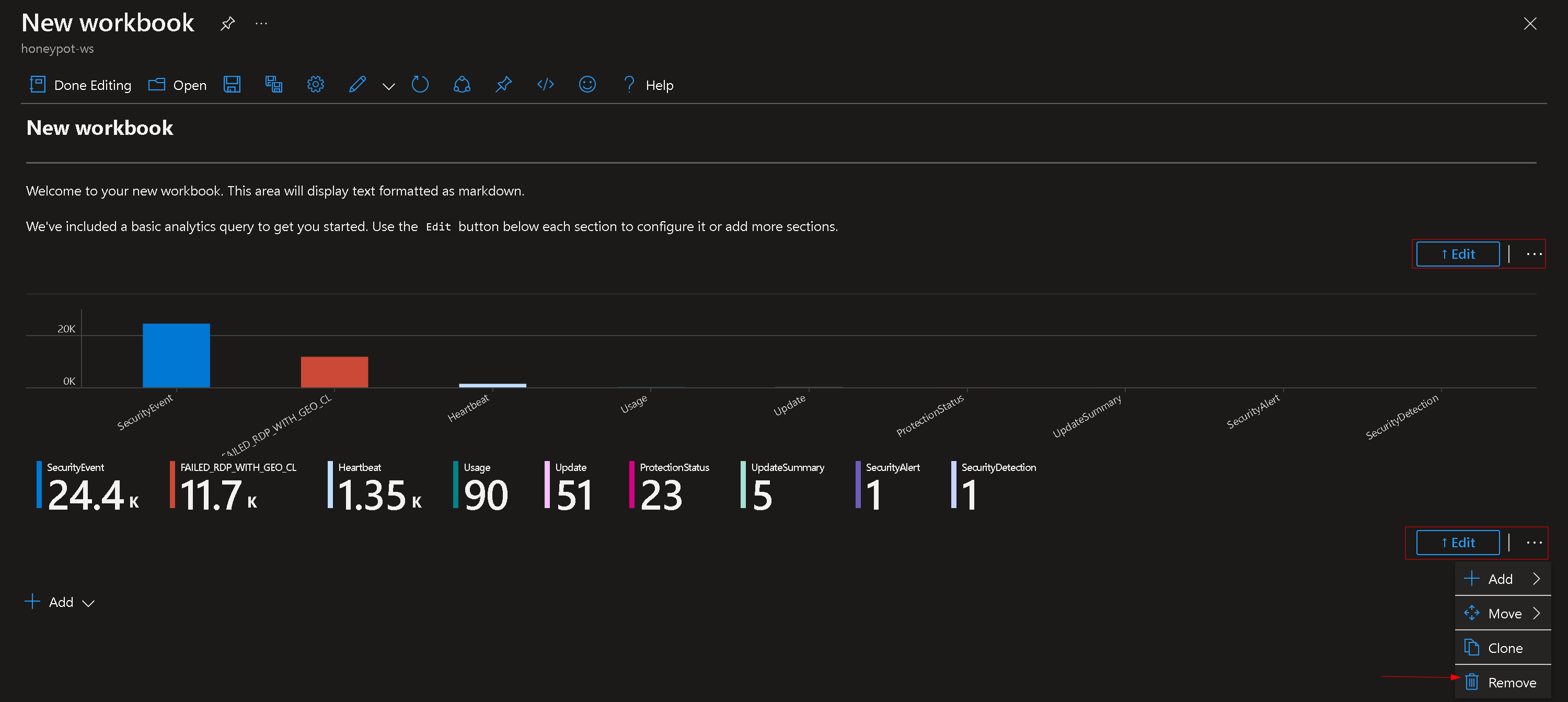Screen dimensions: 1568x702
Task: Pin workbook using toolbar pin icon
Action: (x=503, y=85)
